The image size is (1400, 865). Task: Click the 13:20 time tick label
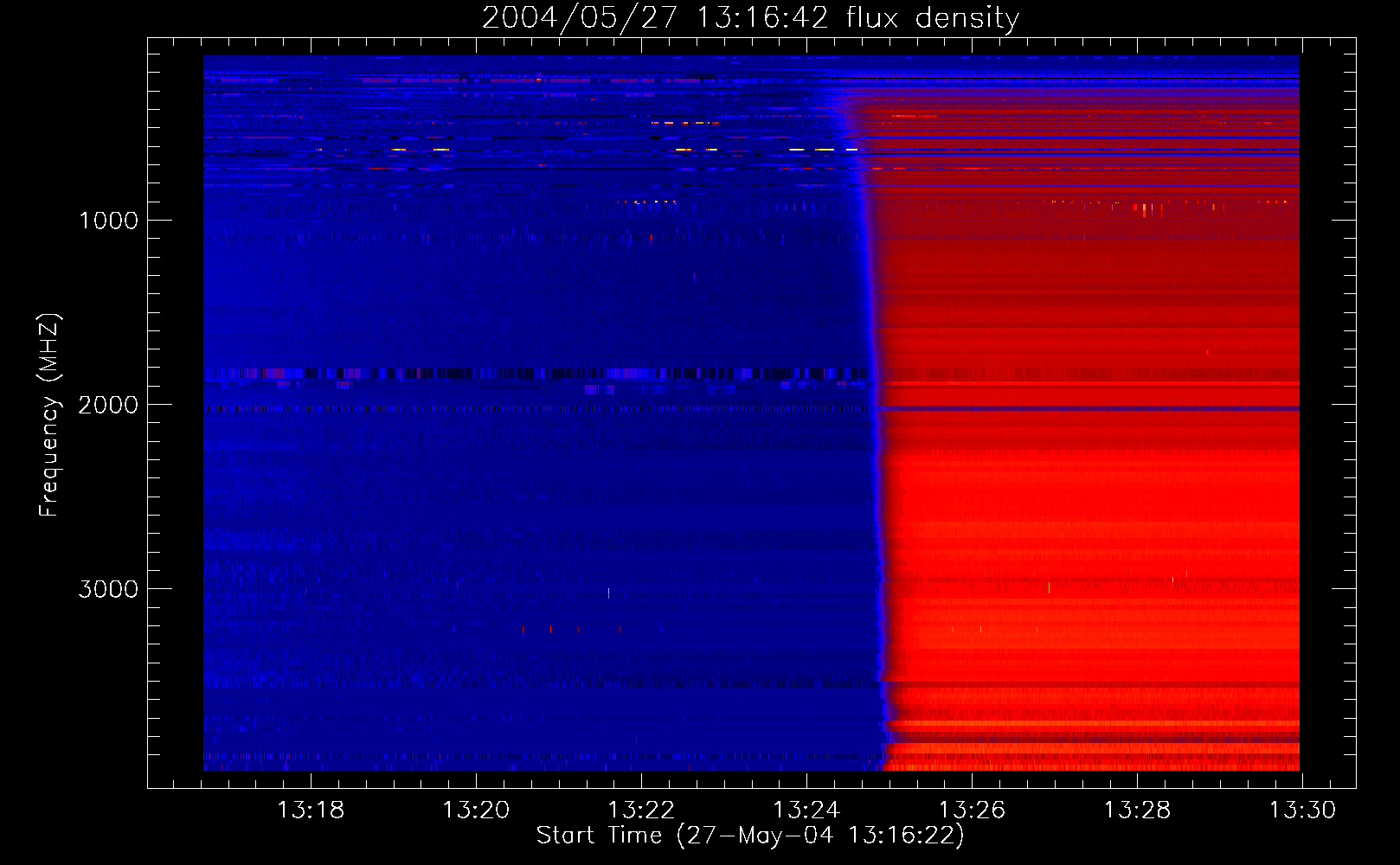(476, 811)
